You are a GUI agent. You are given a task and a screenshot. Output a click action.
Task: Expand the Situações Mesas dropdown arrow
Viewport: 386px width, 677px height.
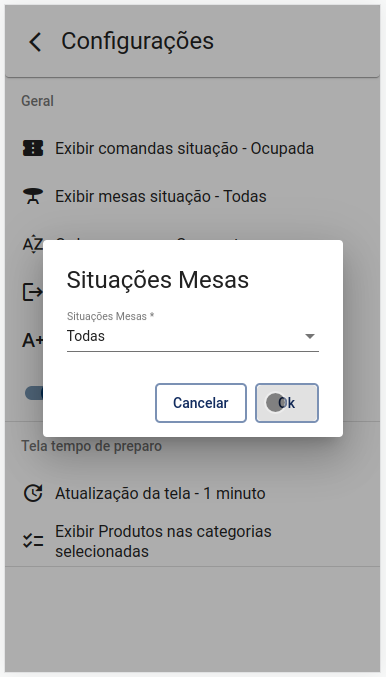coord(310,336)
